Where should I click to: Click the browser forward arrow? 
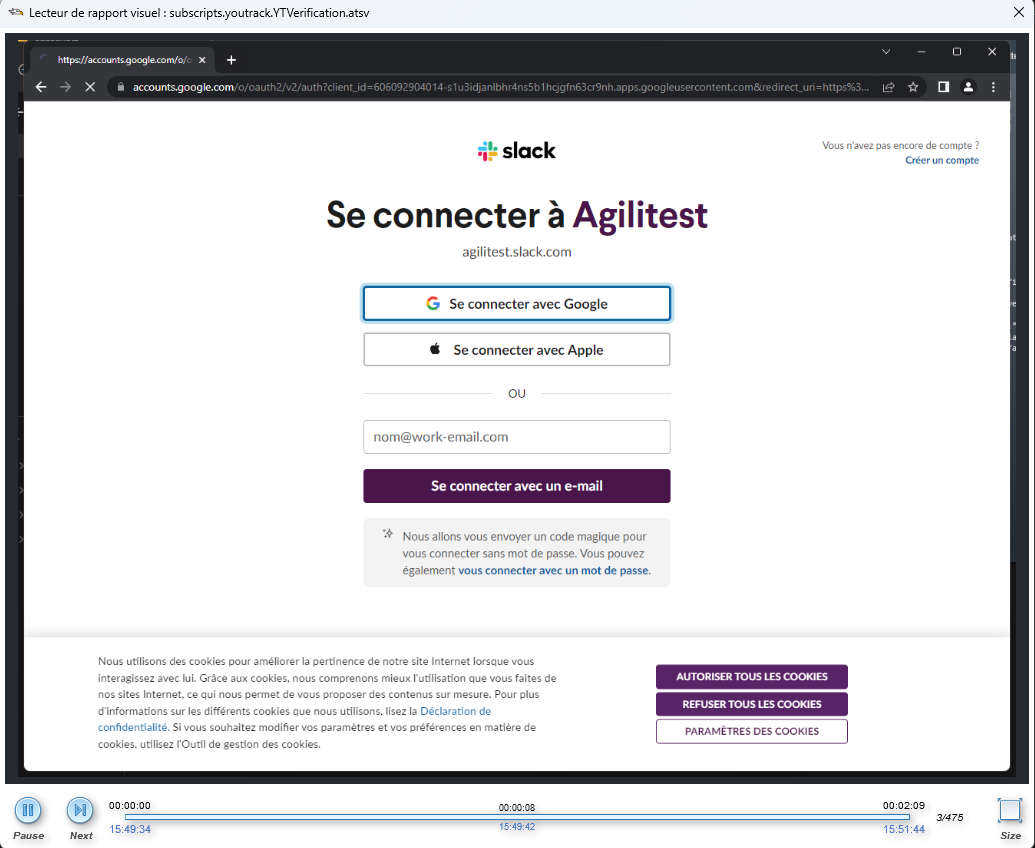pyautogui.click(x=65, y=87)
